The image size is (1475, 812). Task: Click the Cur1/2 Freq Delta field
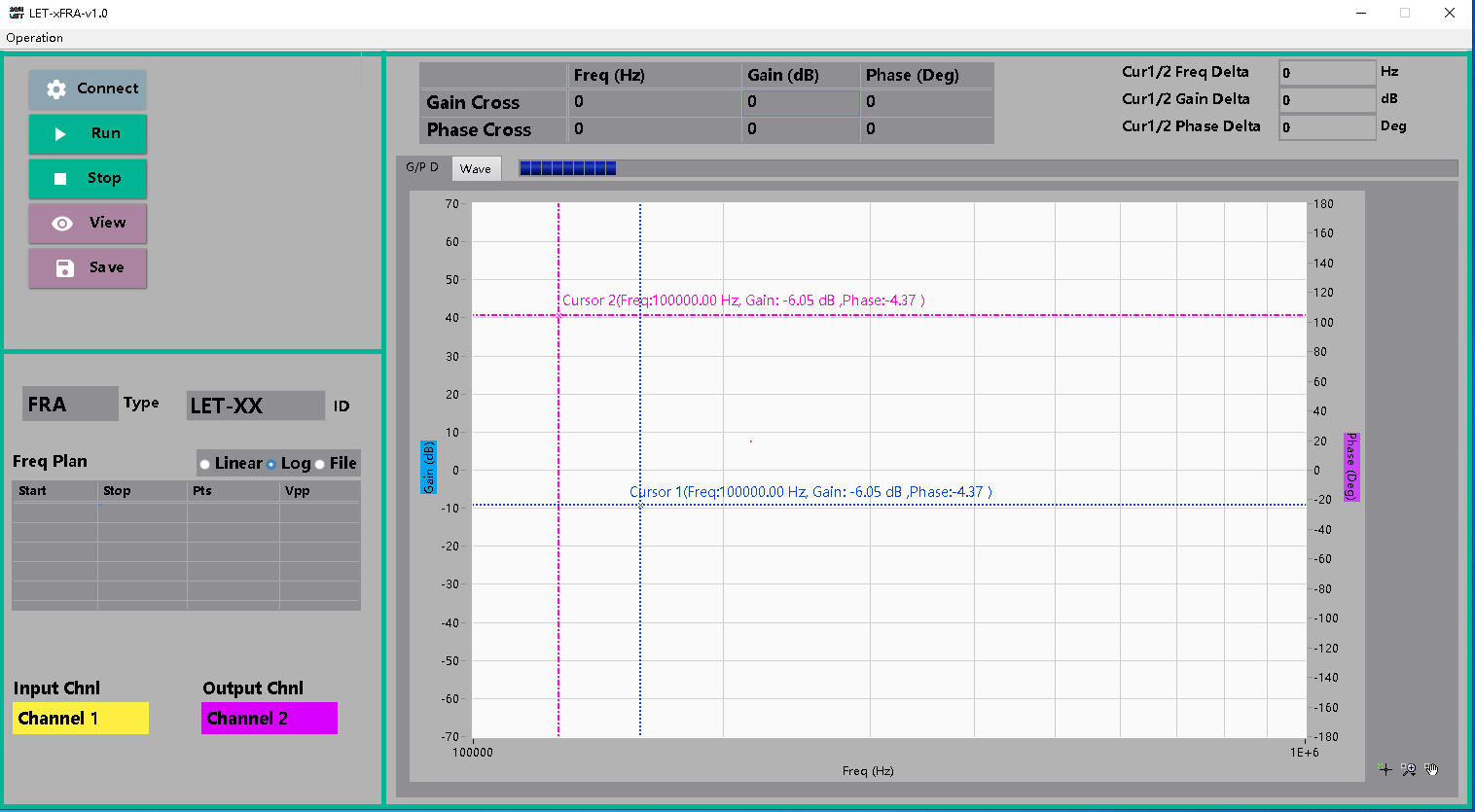pos(1325,73)
